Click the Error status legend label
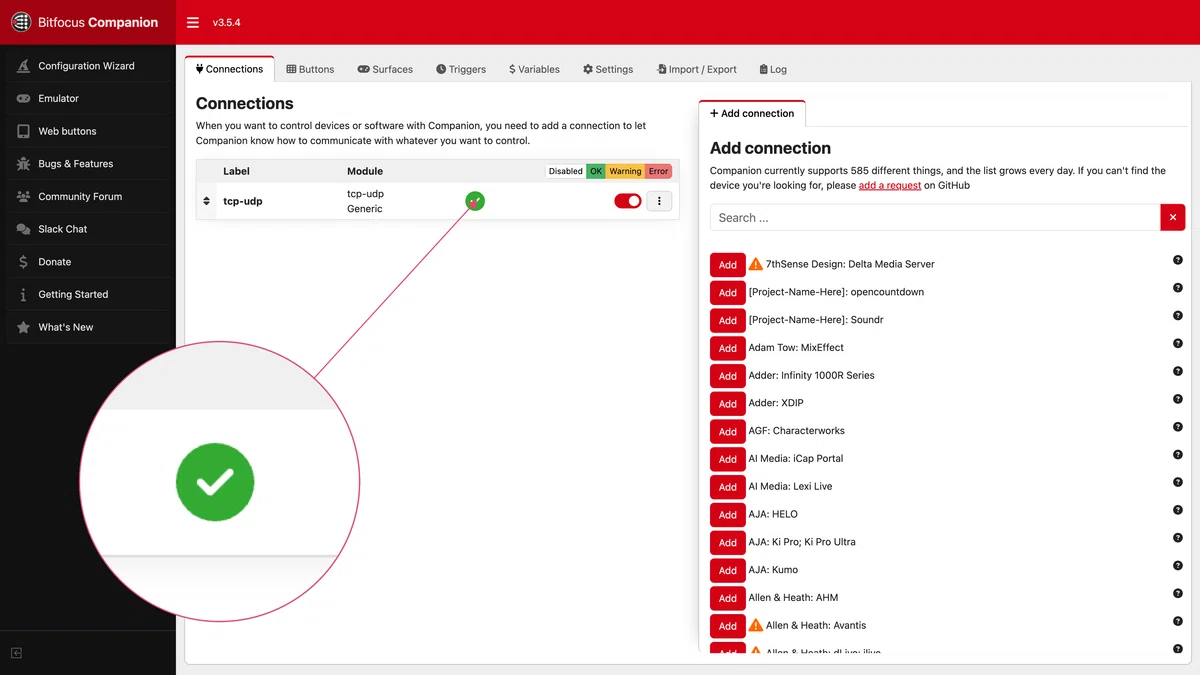This screenshot has width=1200, height=675. 658,171
